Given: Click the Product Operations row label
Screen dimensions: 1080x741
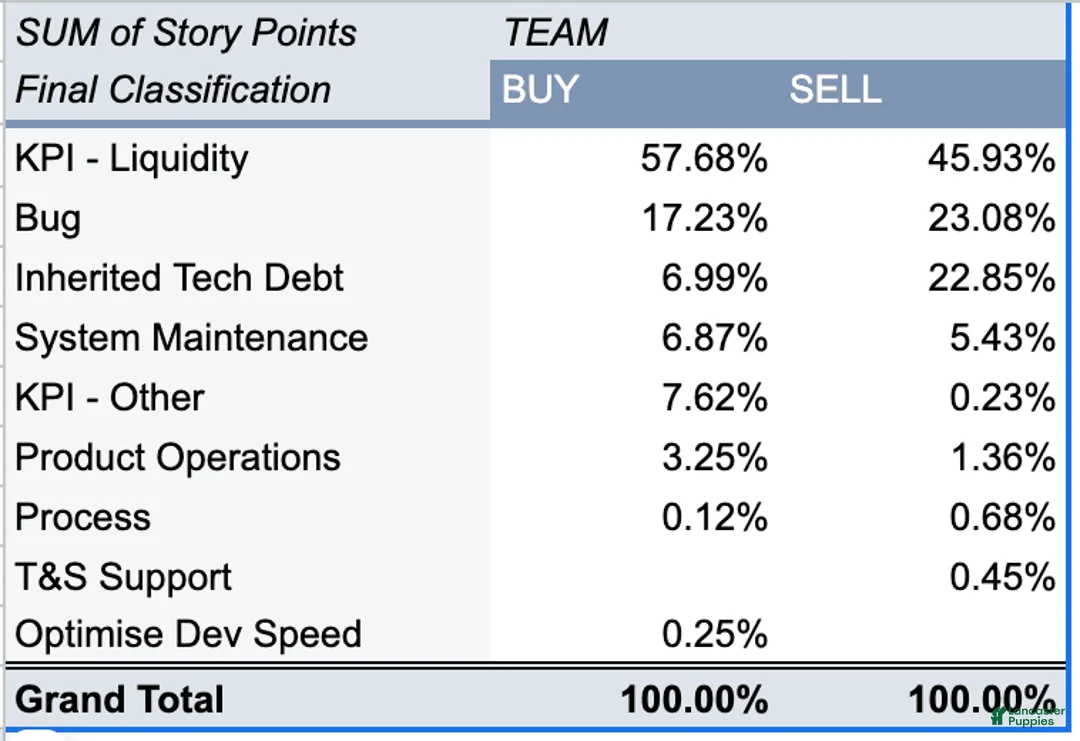Looking at the screenshot, I should coord(178,458).
